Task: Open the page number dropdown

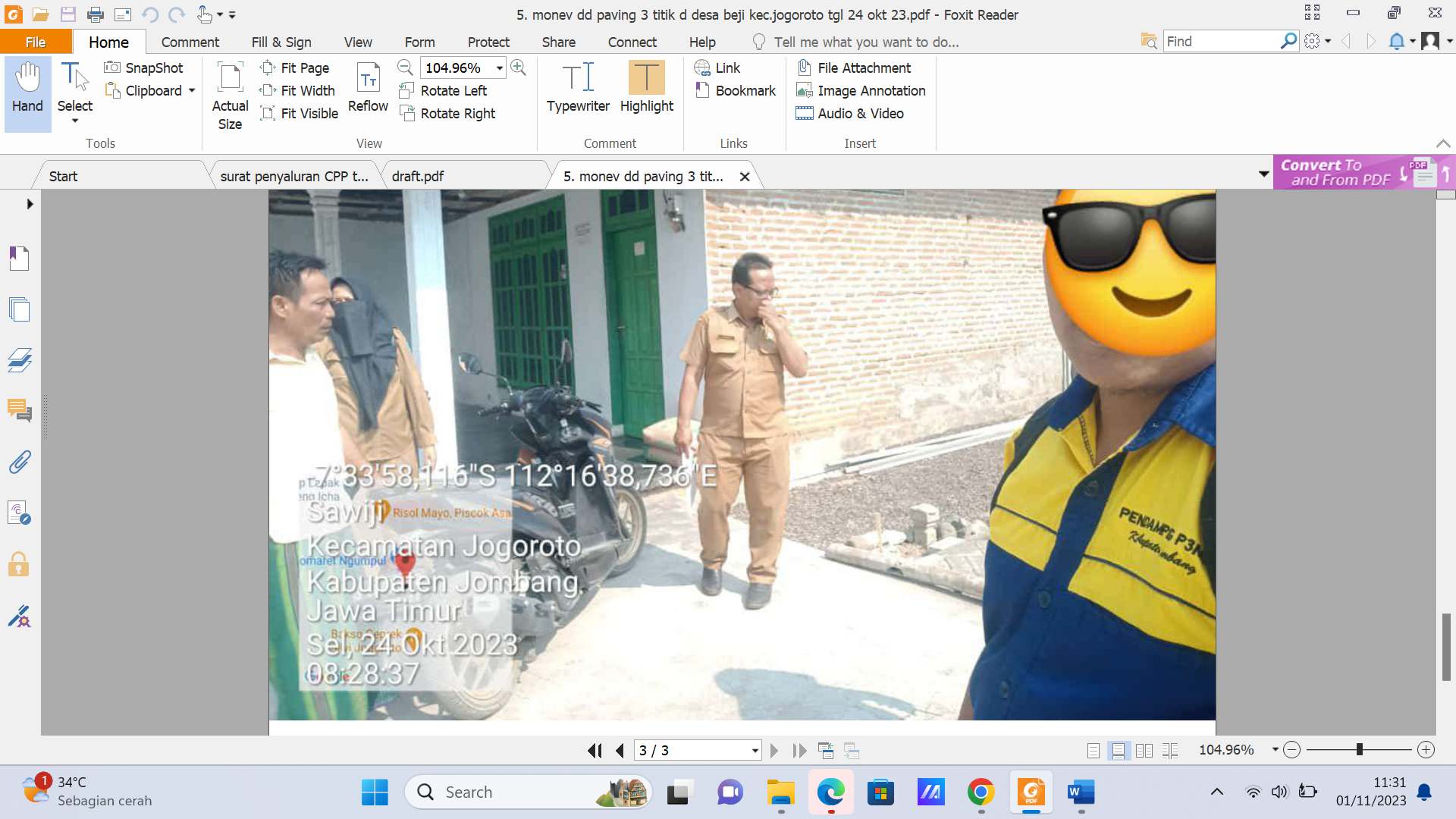Action: click(755, 751)
